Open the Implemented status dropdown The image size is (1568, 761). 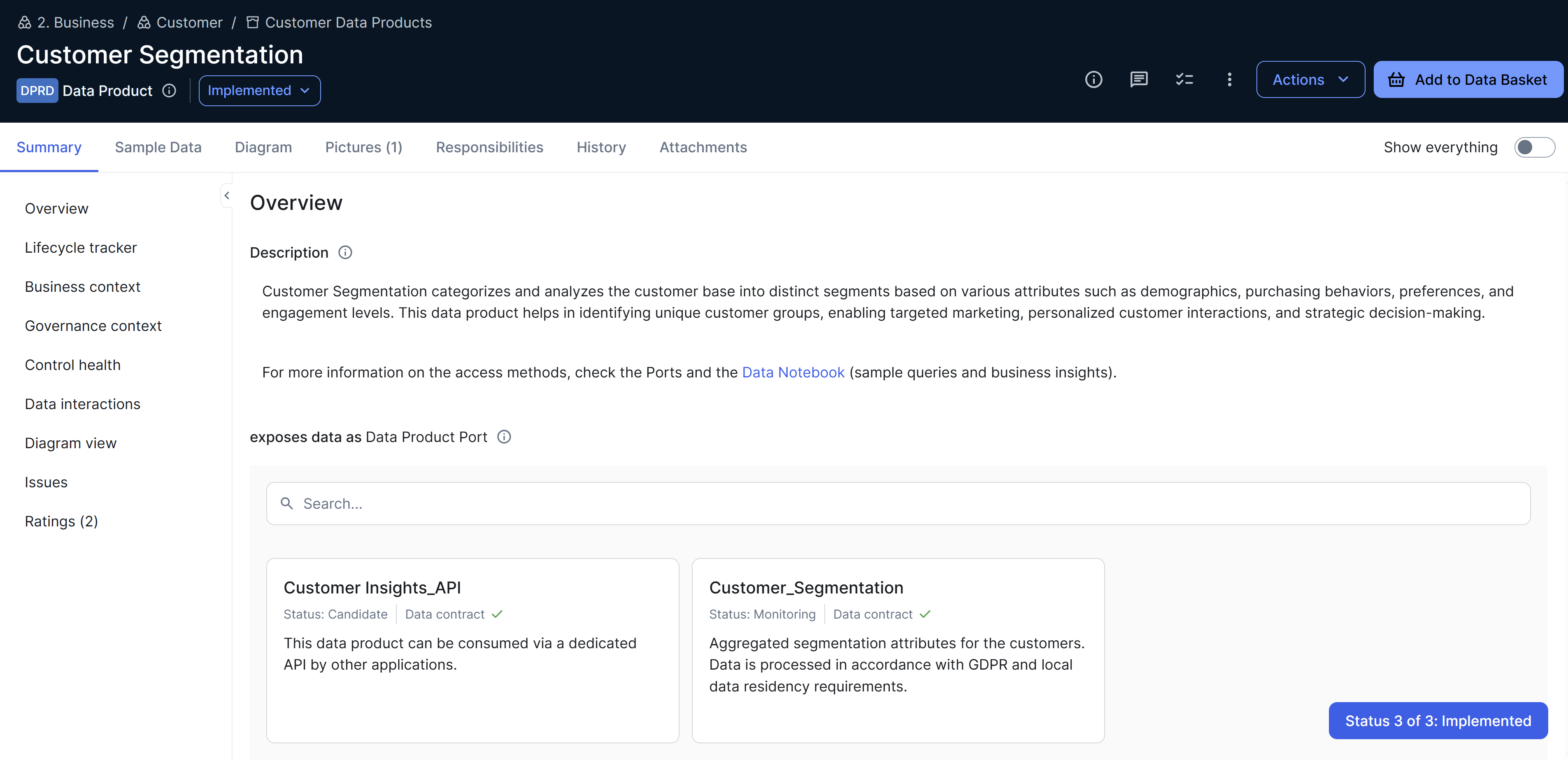(x=260, y=91)
